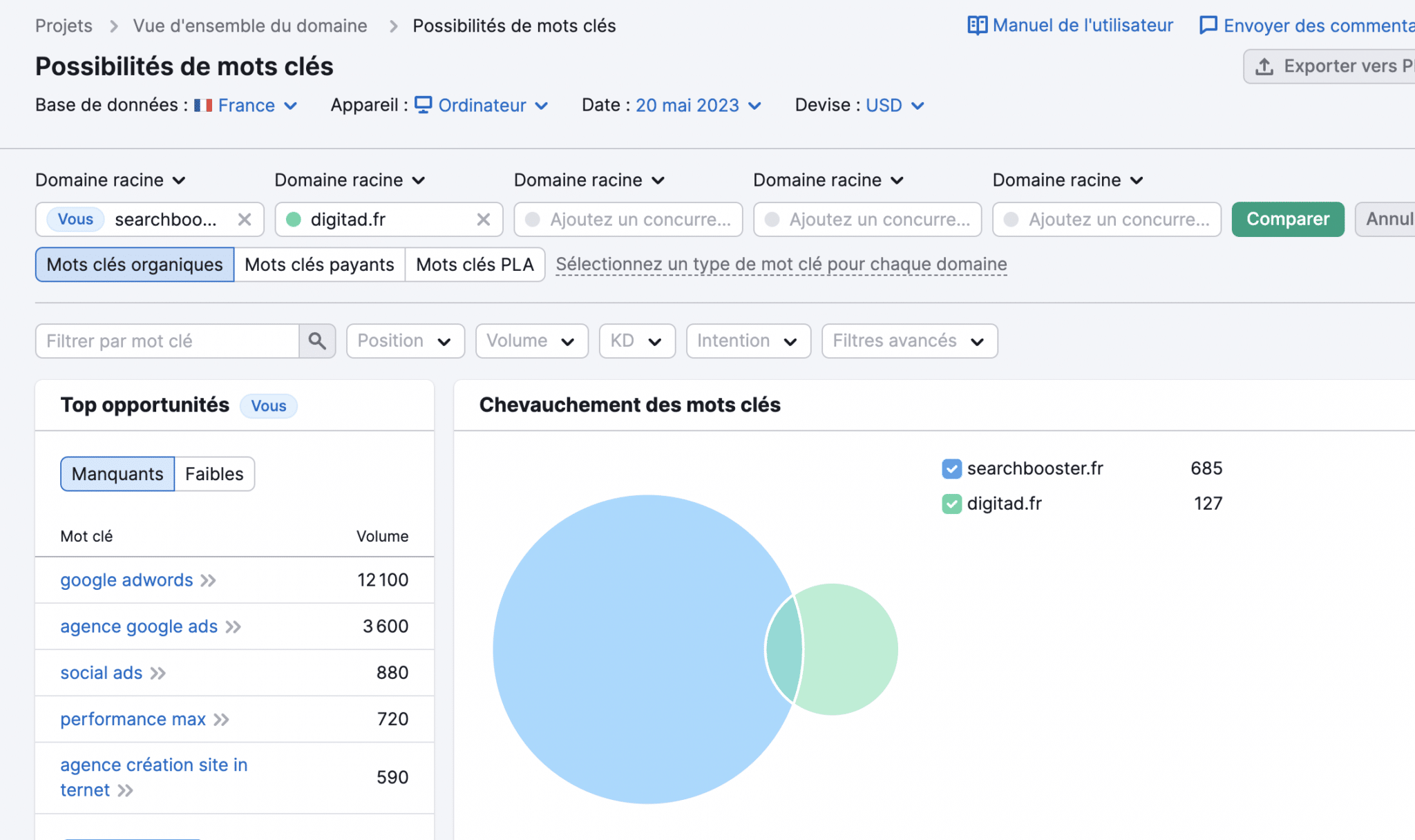Click the desktop monitor device icon
Viewport: 1415px width, 840px height.
(x=423, y=105)
